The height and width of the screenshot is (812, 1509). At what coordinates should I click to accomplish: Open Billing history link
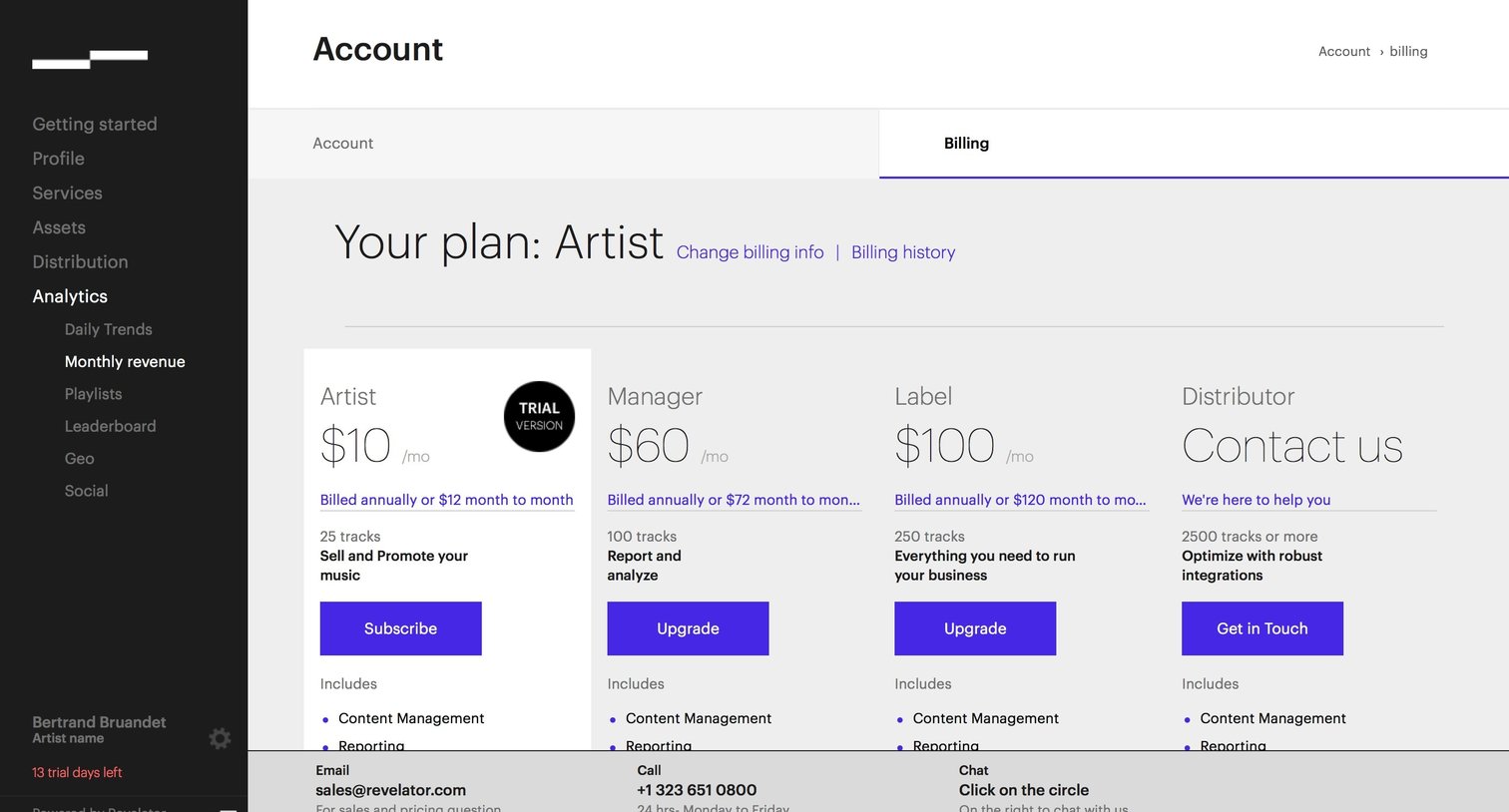pos(903,252)
